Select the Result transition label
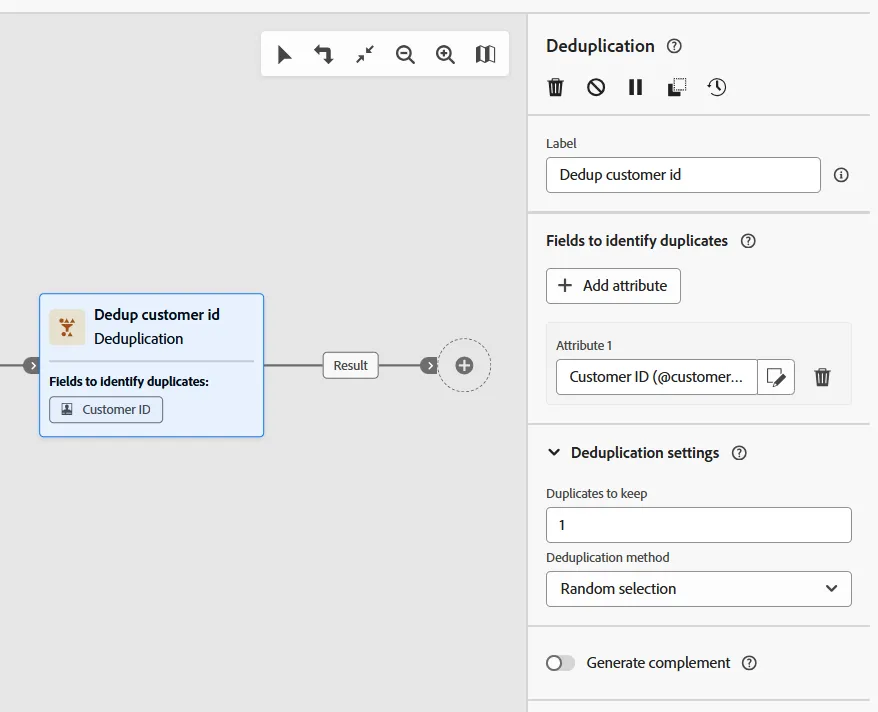 [351, 366]
